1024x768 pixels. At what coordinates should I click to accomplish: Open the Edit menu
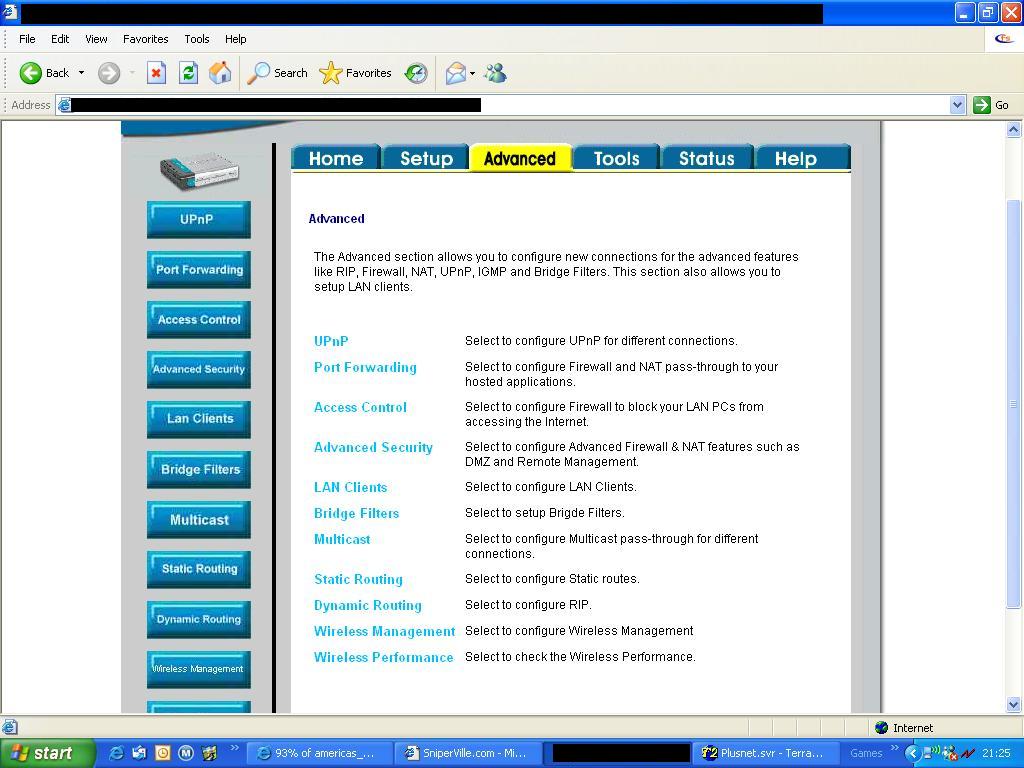coord(60,39)
